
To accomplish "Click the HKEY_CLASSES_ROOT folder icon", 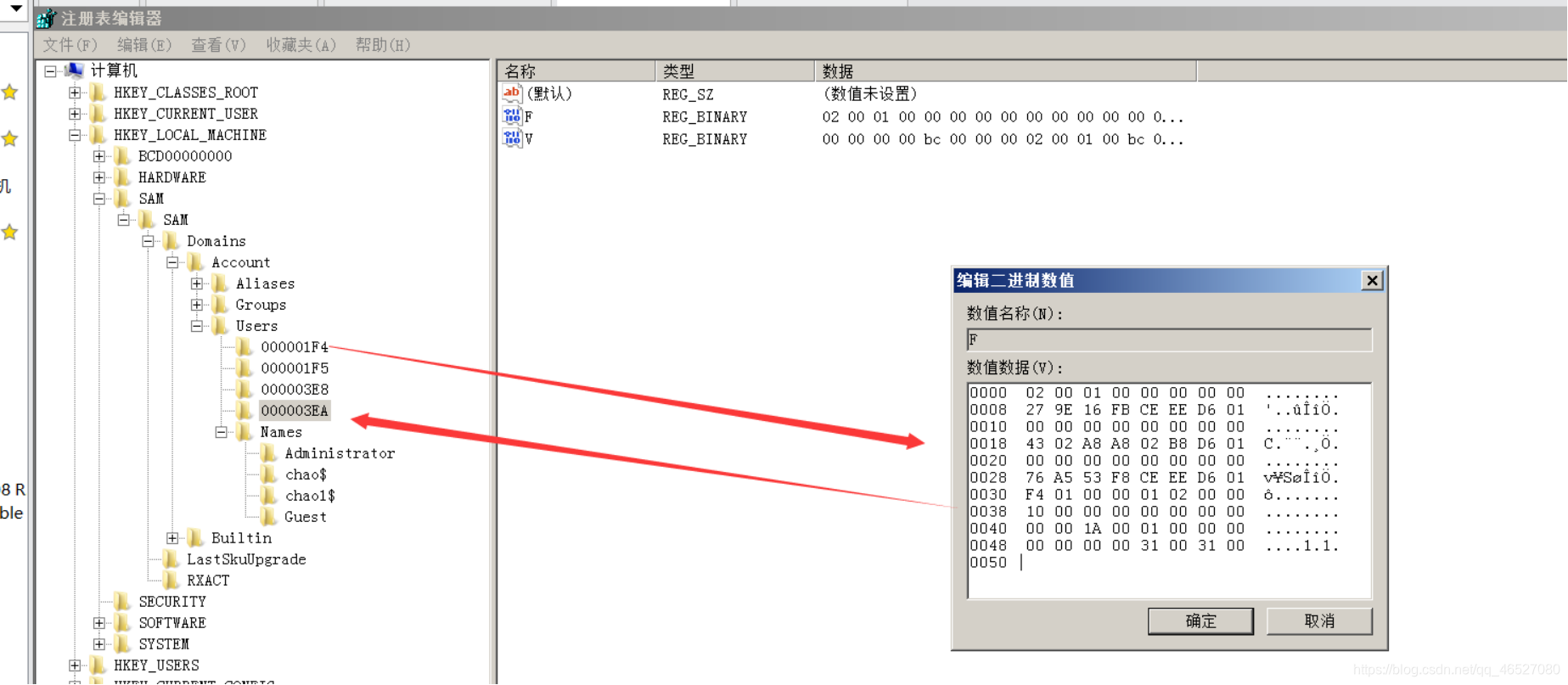I will click(98, 92).
